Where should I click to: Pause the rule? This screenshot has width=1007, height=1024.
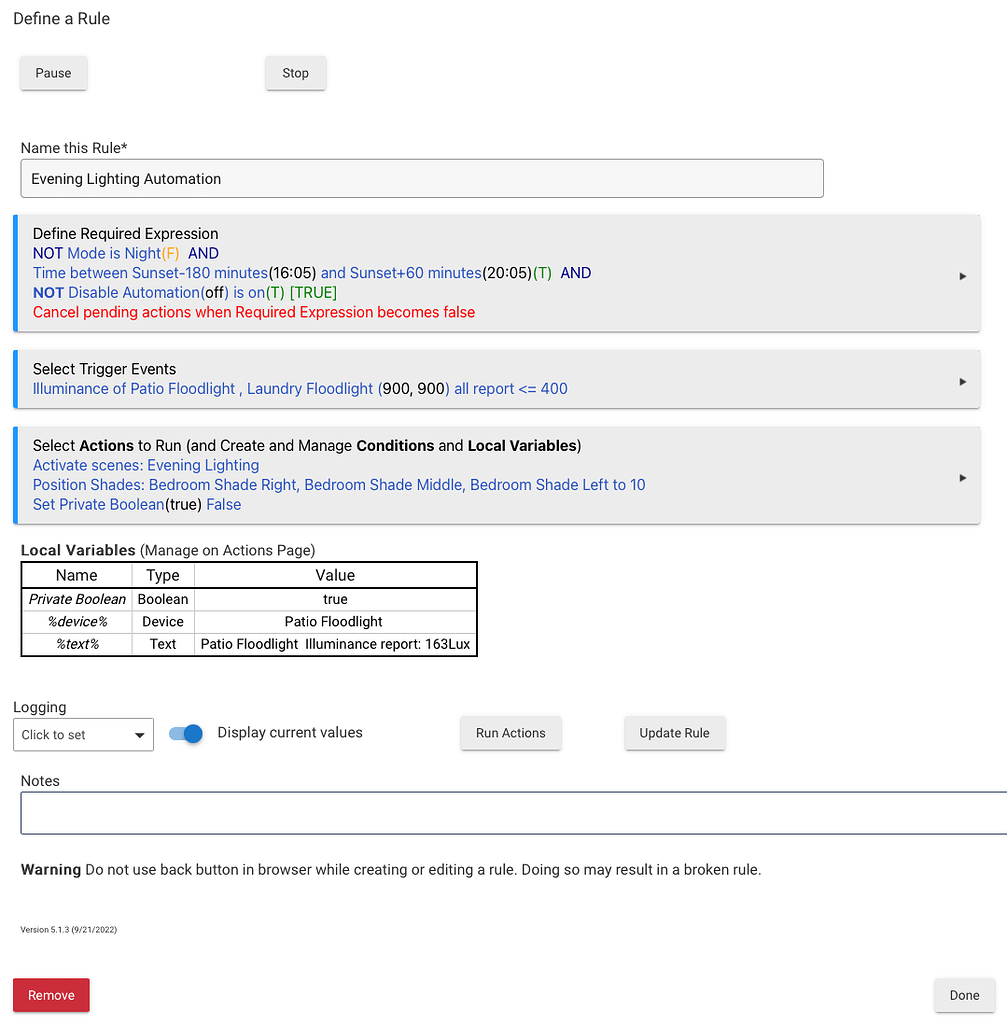[x=54, y=73]
